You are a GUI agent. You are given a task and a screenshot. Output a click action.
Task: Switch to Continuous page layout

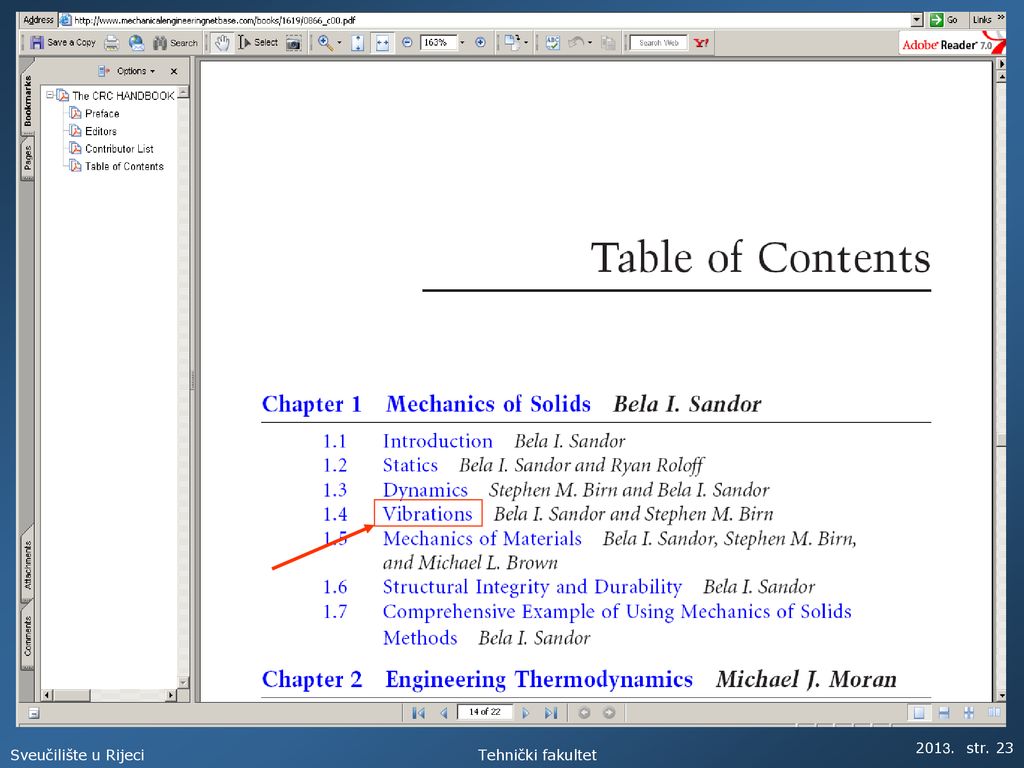pos(944,713)
